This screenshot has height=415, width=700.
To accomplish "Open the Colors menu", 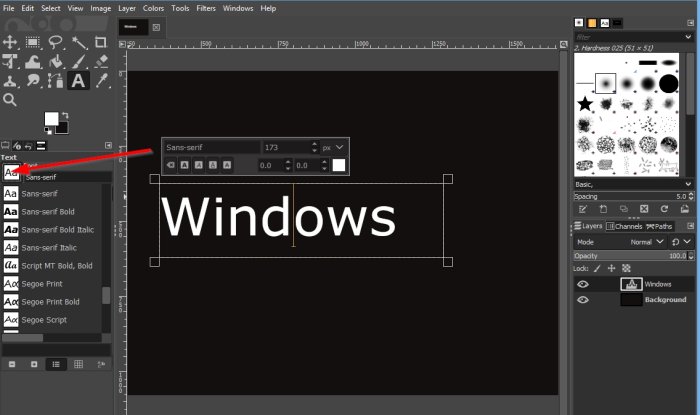I will 153,8.
